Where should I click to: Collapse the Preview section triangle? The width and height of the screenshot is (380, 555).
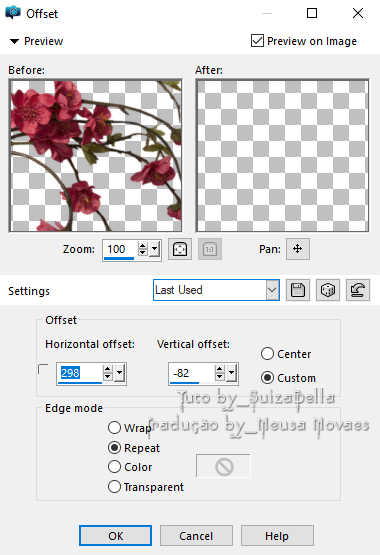point(14,41)
